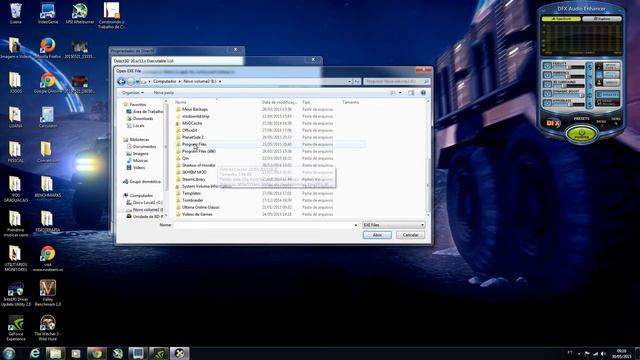Viewport: 640px width, 360px height.
Task: Select the Program Files (x86) folder
Action: pyautogui.click(x=196, y=151)
